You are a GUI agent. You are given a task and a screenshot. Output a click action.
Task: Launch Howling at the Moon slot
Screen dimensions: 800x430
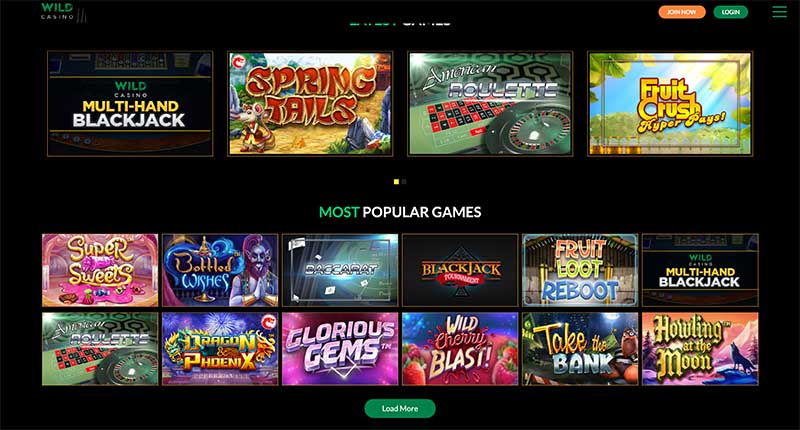click(x=700, y=349)
